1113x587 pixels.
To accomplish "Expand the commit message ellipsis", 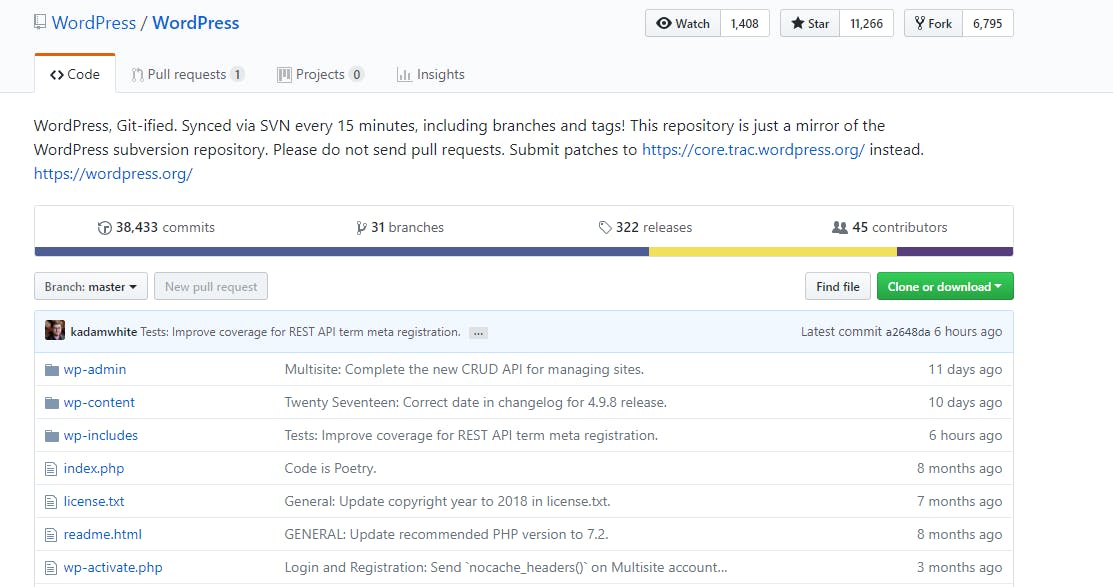I will [478, 333].
